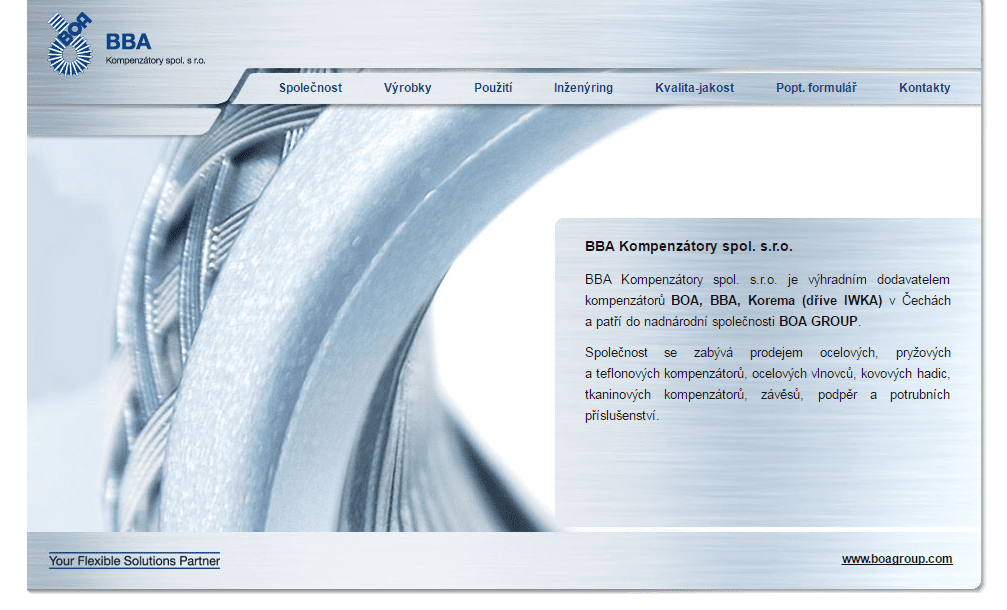1007x610 pixels.
Task: Follow the www.boagroup.com link
Action: point(897,559)
